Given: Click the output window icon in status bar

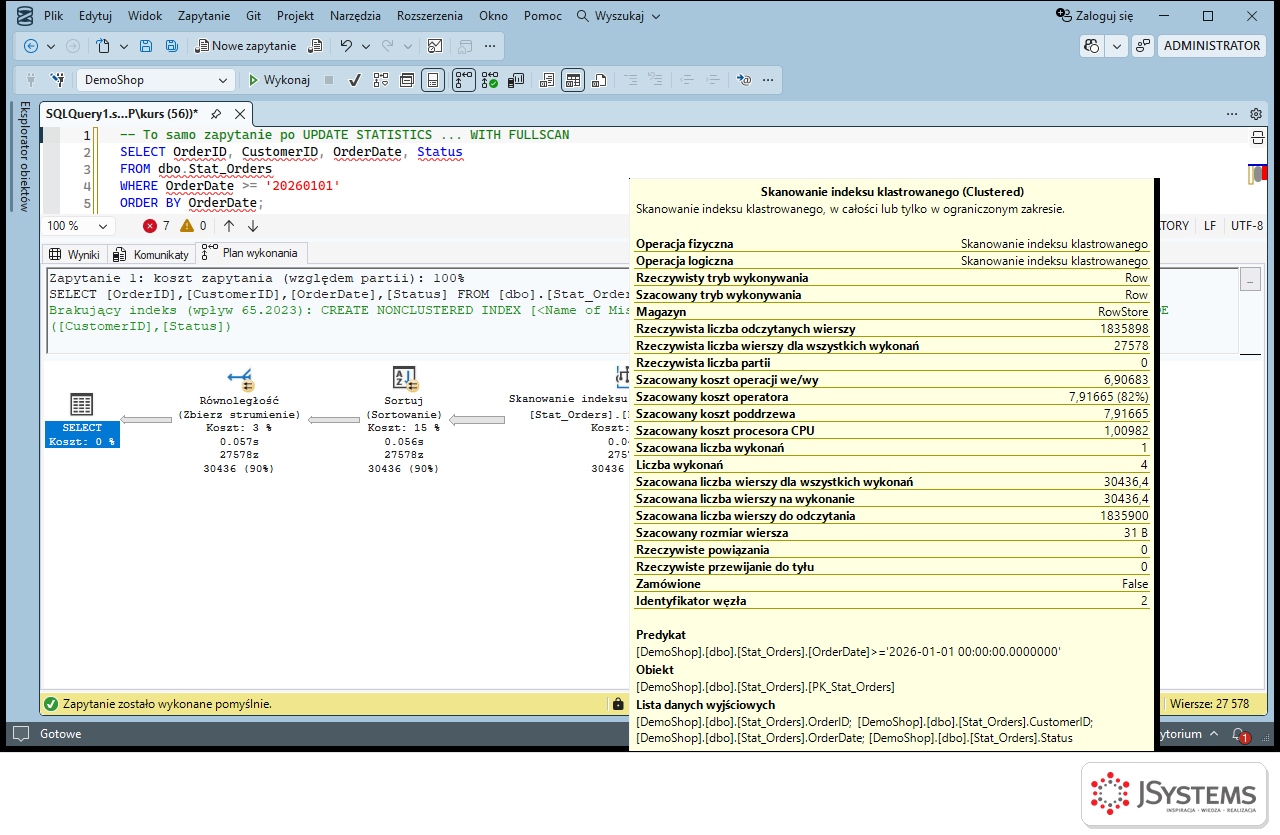Looking at the screenshot, I should click(20, 734).
